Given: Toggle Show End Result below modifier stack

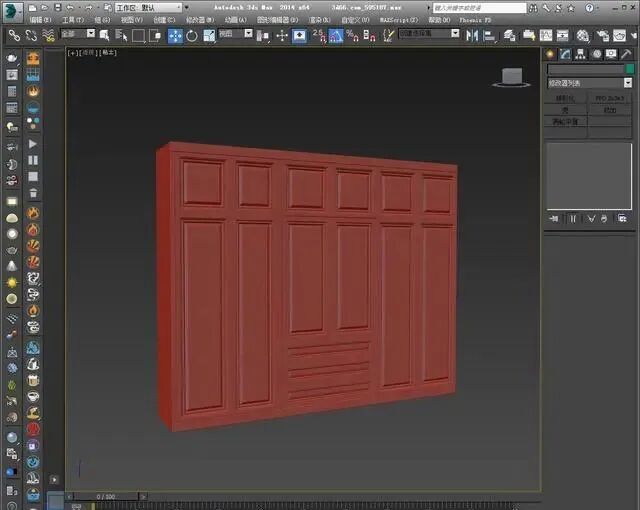Looking at the screenshot, I should click(573, 219).
